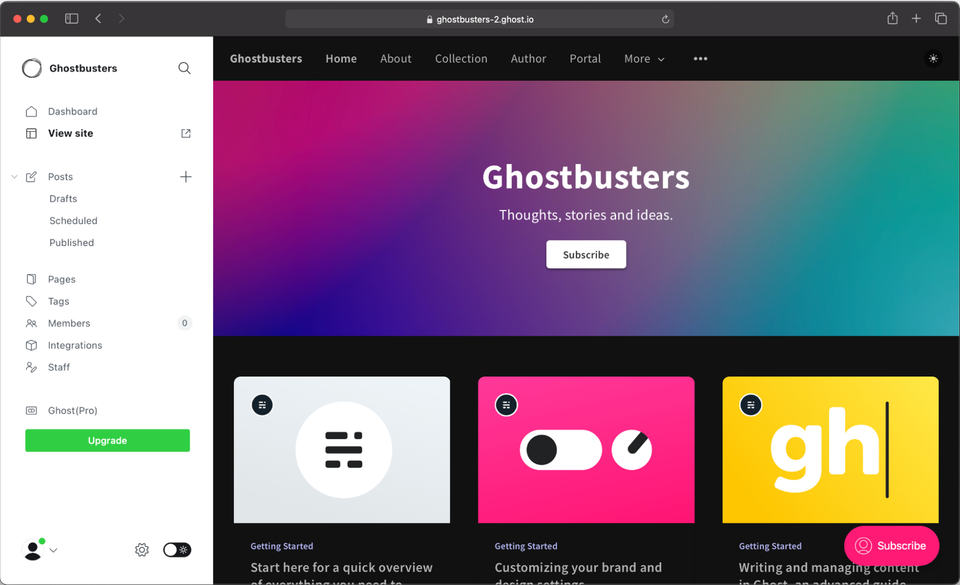Go back in Safari
This screenshot has width=960, height=585.
coord(98,18)
